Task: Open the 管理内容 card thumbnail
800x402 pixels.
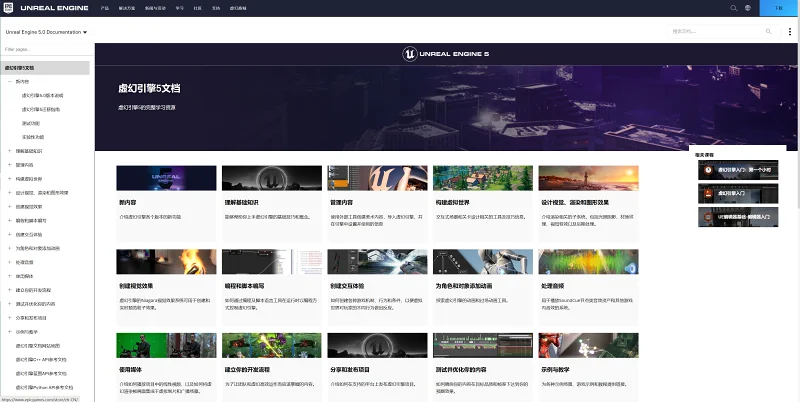Action: 378,178
